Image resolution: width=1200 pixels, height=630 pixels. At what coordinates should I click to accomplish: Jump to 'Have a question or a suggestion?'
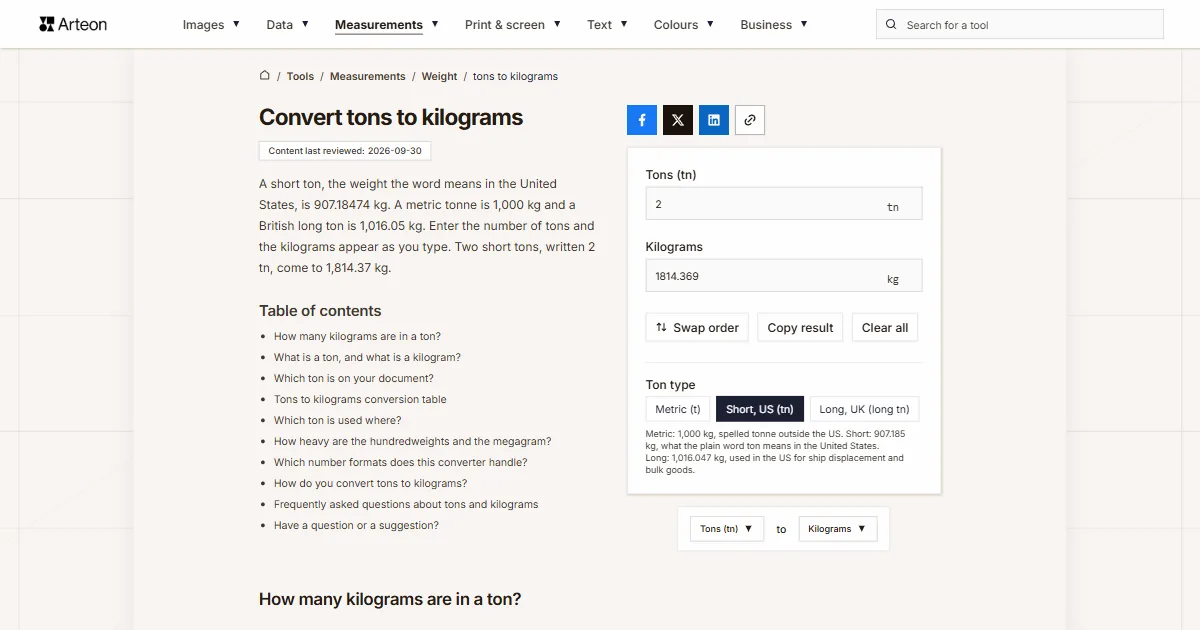coord(356,525)
